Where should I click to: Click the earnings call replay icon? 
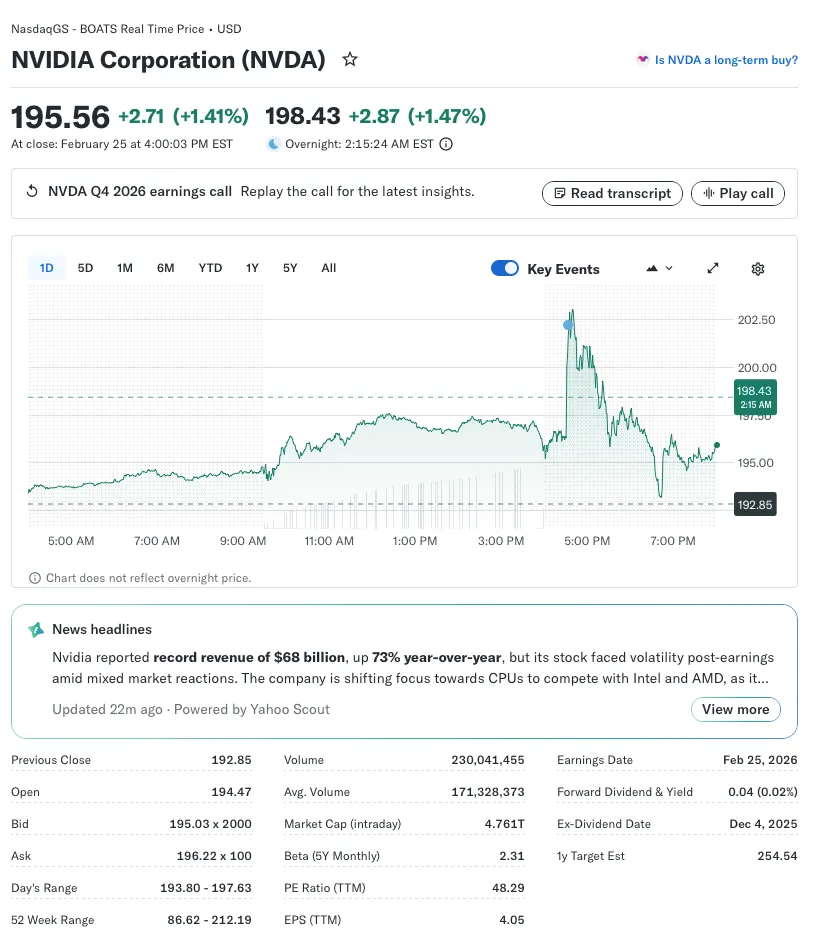[31, 192]
